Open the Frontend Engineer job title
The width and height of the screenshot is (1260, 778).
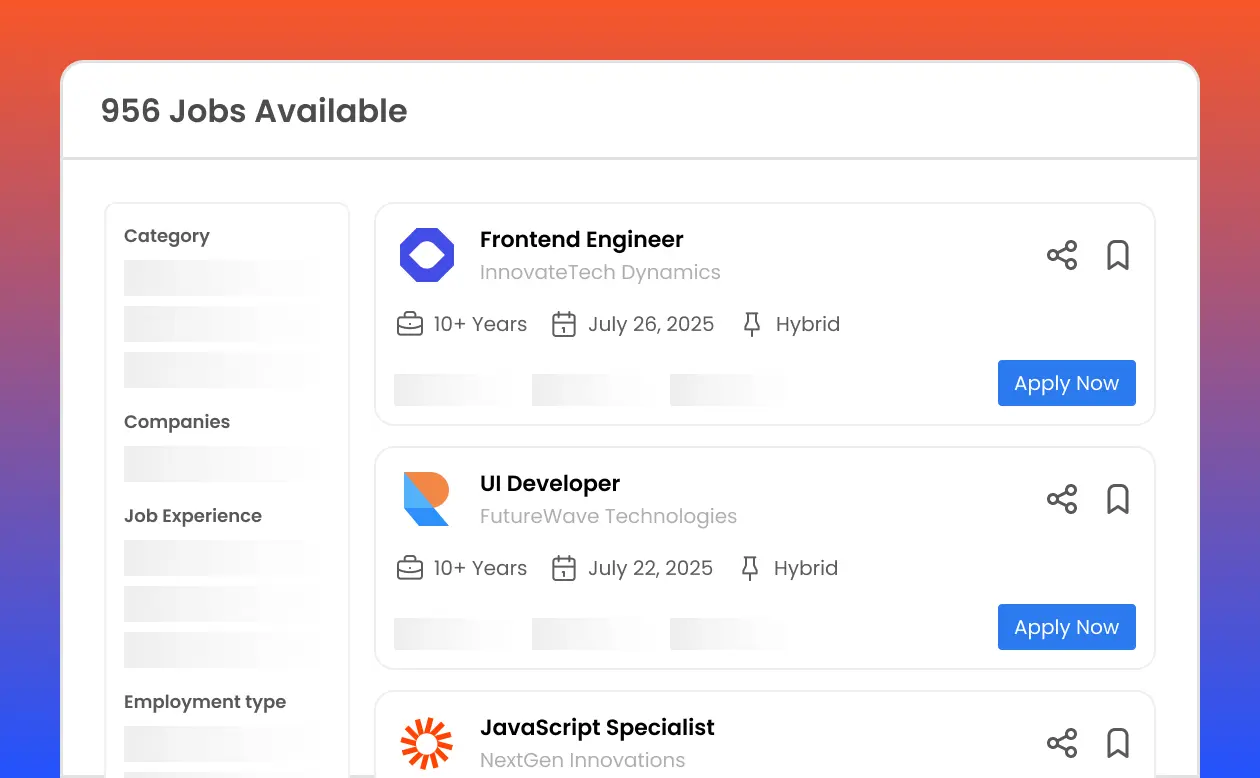[582, 240]
